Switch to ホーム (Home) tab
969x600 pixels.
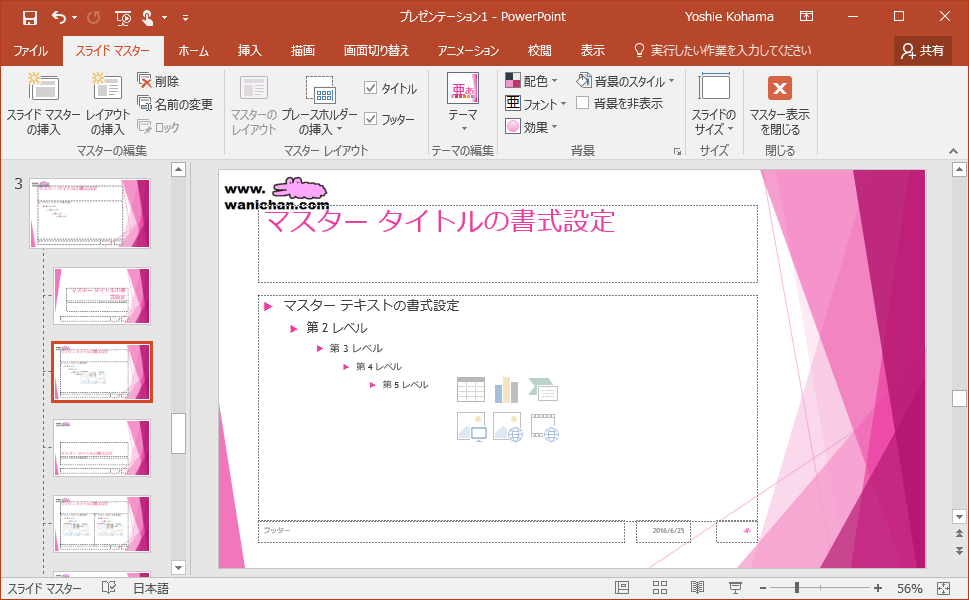tap(193, 51)
